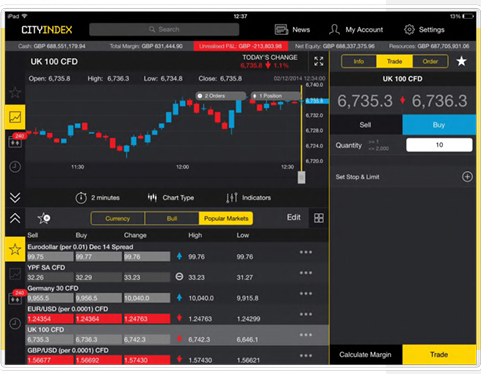Image resolution: width=481 pixels, height=374 pixels.
Task: Click the Search field
Action: (164, 29)
